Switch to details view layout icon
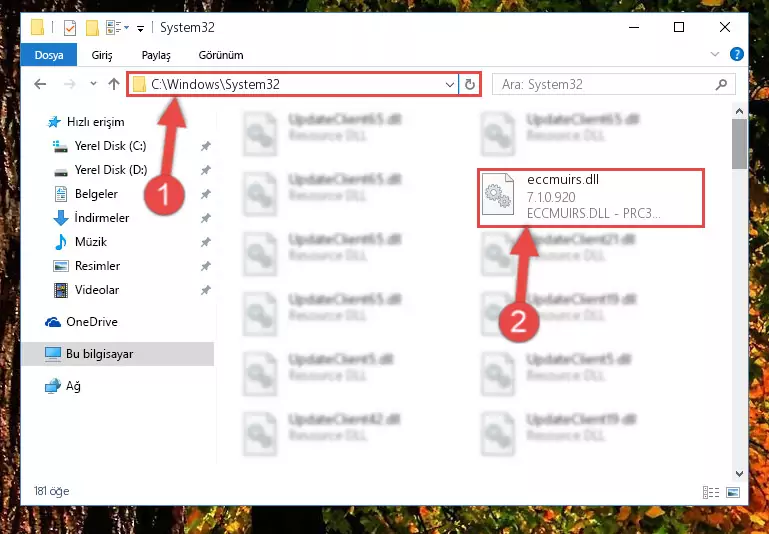 coord(711,492)
